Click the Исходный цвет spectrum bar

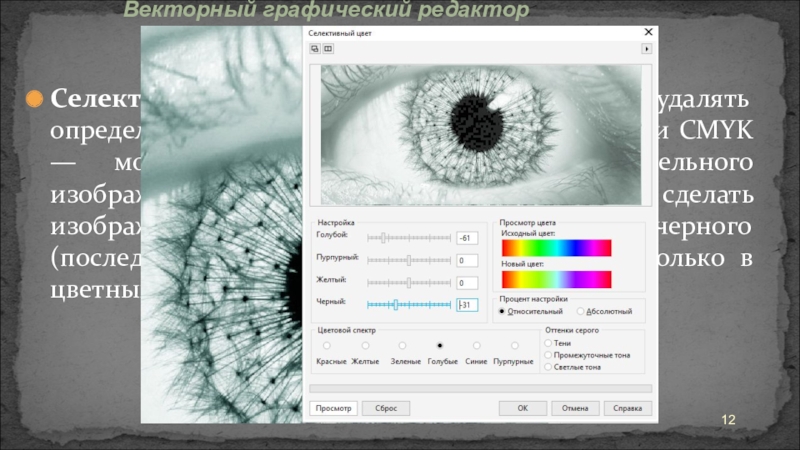tap(557, 248)
